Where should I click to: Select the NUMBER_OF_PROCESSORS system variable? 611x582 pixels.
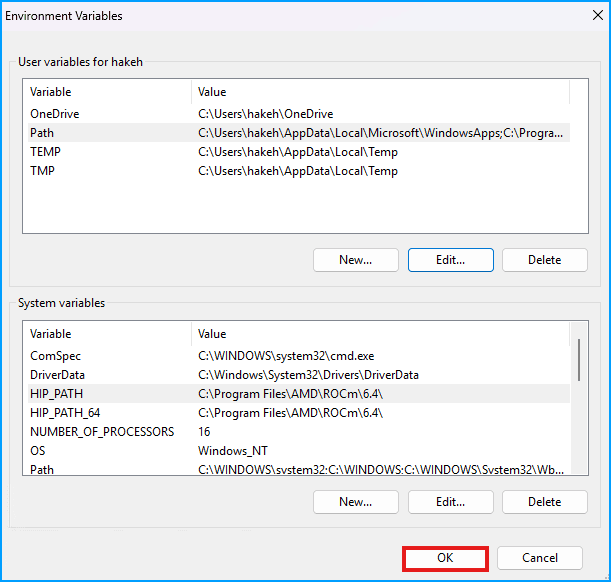(x=102, y=432)
